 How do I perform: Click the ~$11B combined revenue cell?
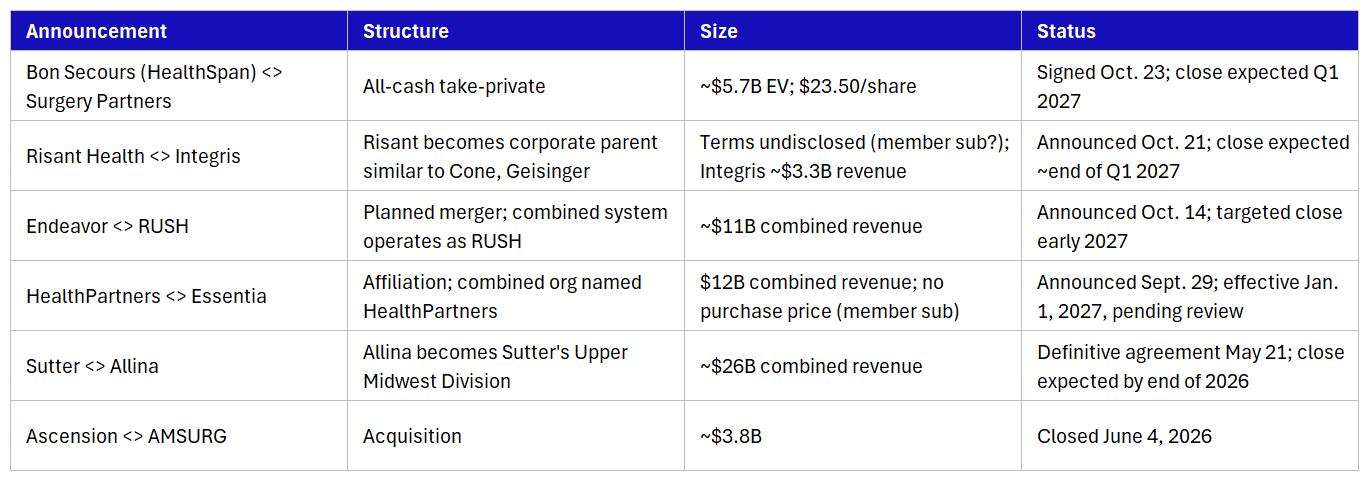pos(853,226)
